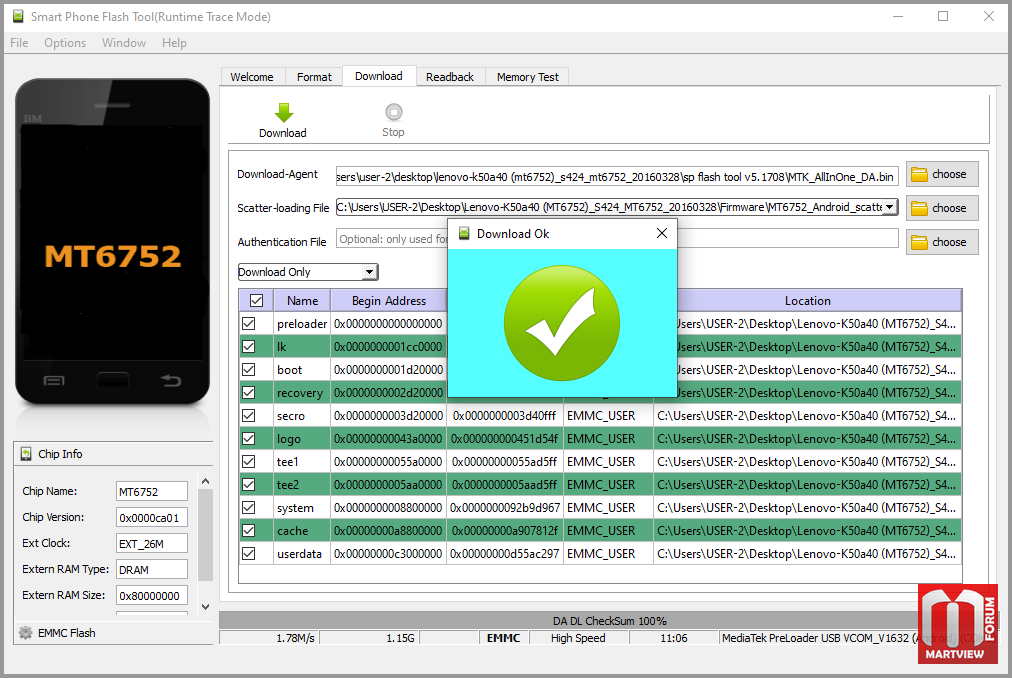The height and width of the screenshot is (678, 1012).
Task: Click the Download-Agent path field
Action: click(617, 177)
